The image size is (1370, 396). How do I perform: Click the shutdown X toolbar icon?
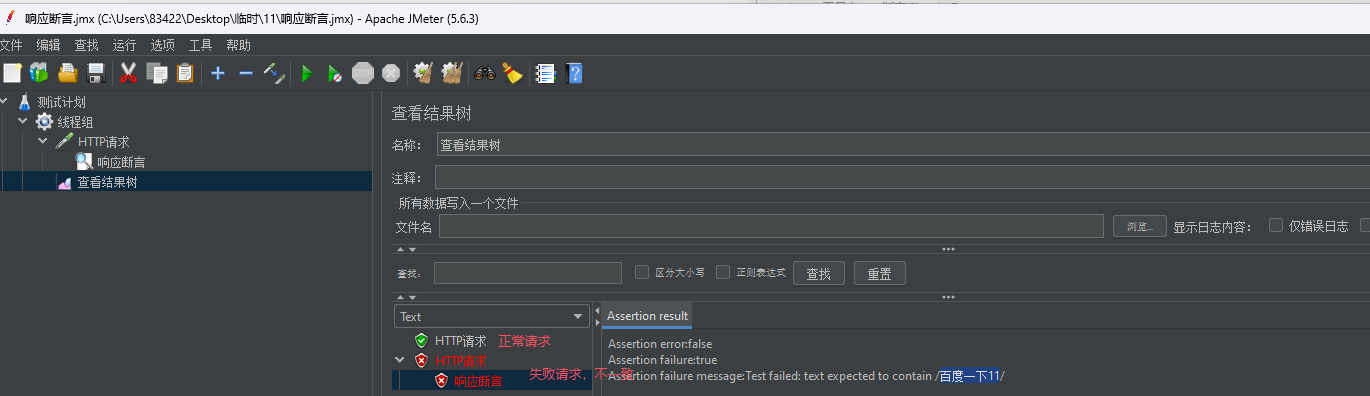coord(391,73)
